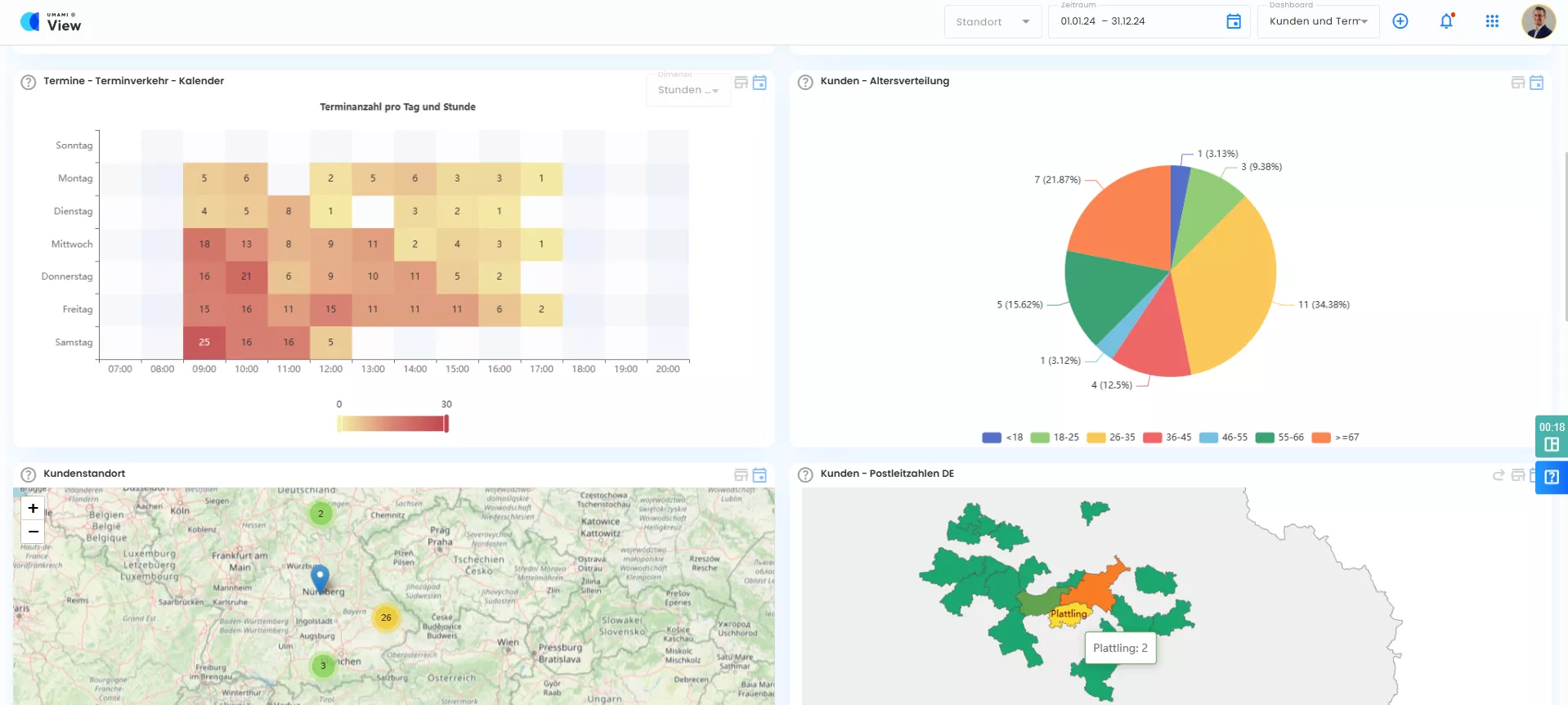The width and height of the screenshot is (1568, 705).
Task: Open the user profile avatar menu
Action: pyautogui.click(x=1538, y=22)
